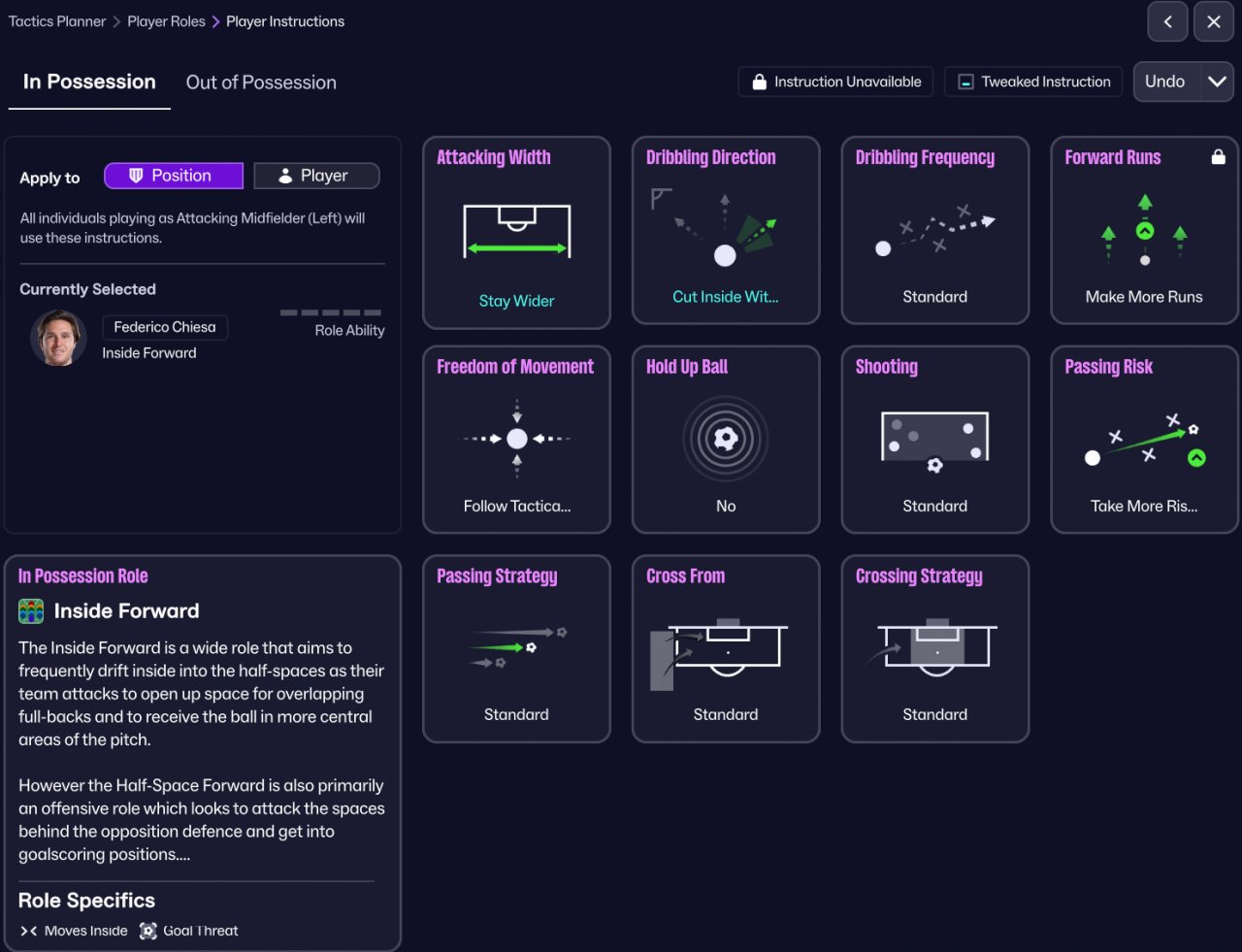Click the Undo button

[1167, 82]
